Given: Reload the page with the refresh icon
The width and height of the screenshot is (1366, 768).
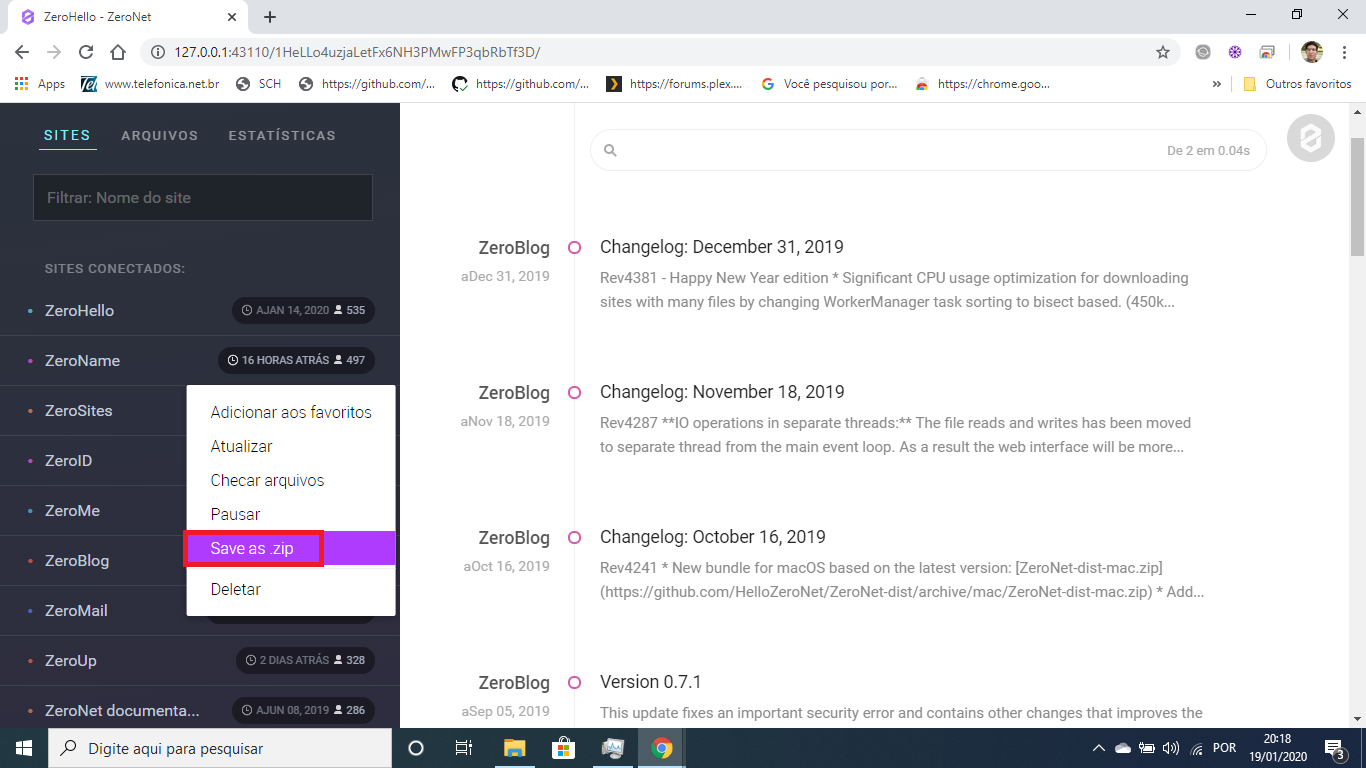Looking at the screenshot, I should tap(86, 52).
